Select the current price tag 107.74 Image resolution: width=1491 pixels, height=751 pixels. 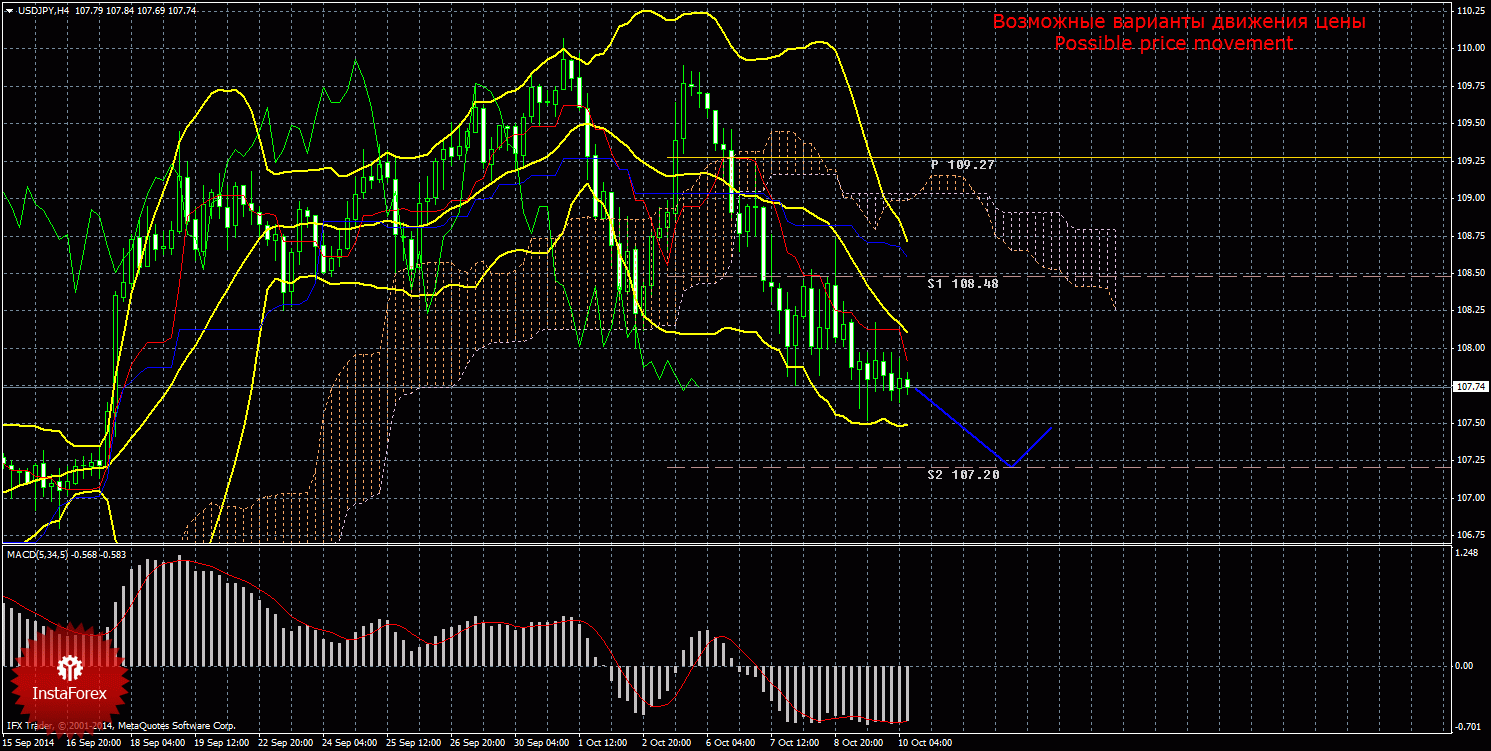click(x=1469, y=386)
